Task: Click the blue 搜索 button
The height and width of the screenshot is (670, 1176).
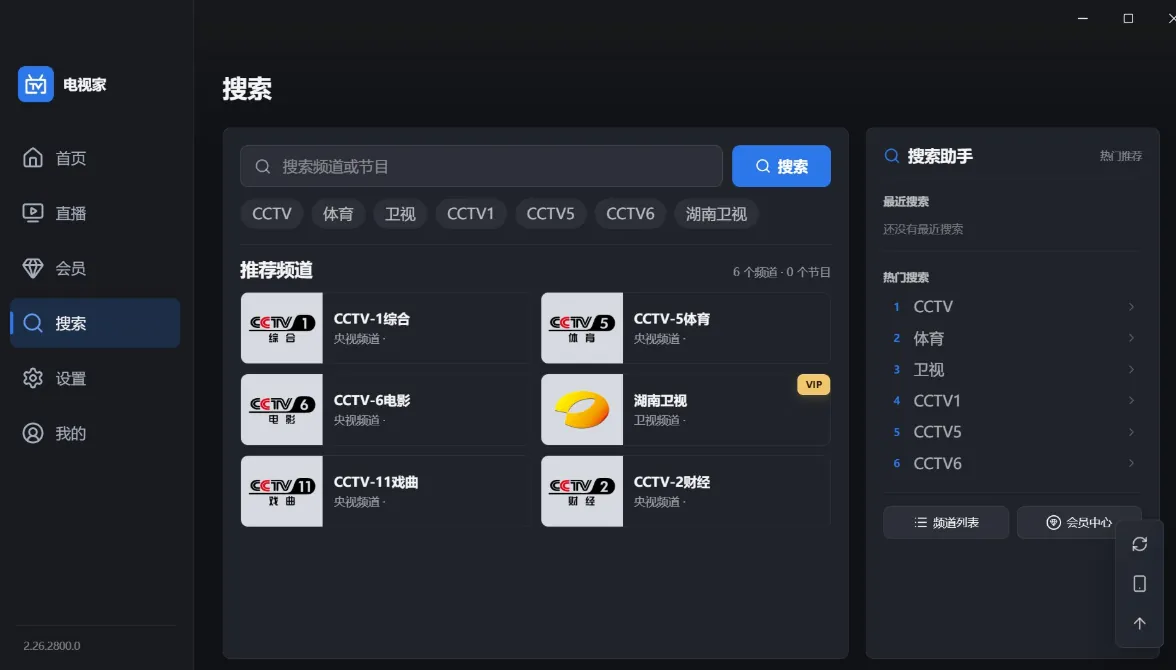Action: [781, 166]
